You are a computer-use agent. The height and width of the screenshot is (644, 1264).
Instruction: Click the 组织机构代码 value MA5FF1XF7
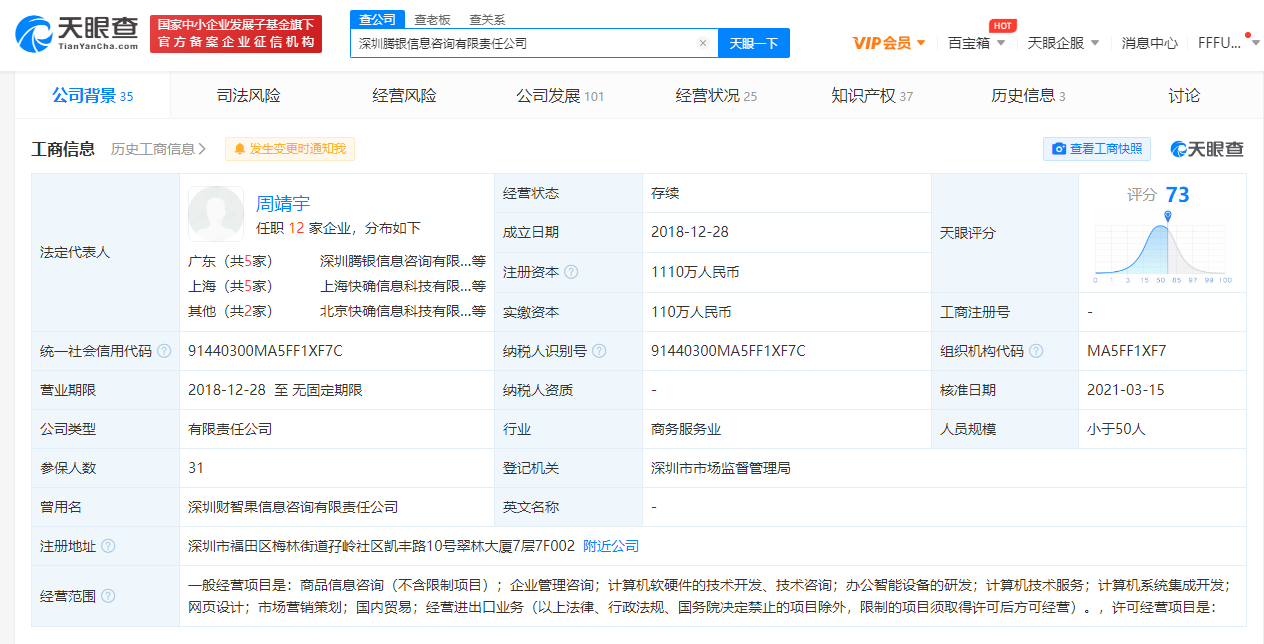1127,351
